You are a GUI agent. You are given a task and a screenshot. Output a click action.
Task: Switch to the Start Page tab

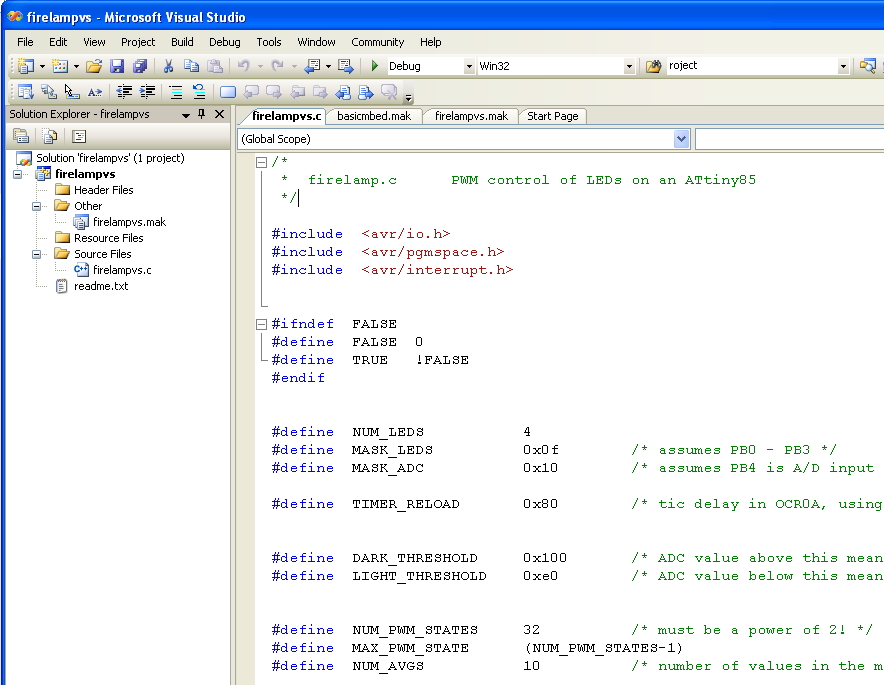(x=552, y=116)
